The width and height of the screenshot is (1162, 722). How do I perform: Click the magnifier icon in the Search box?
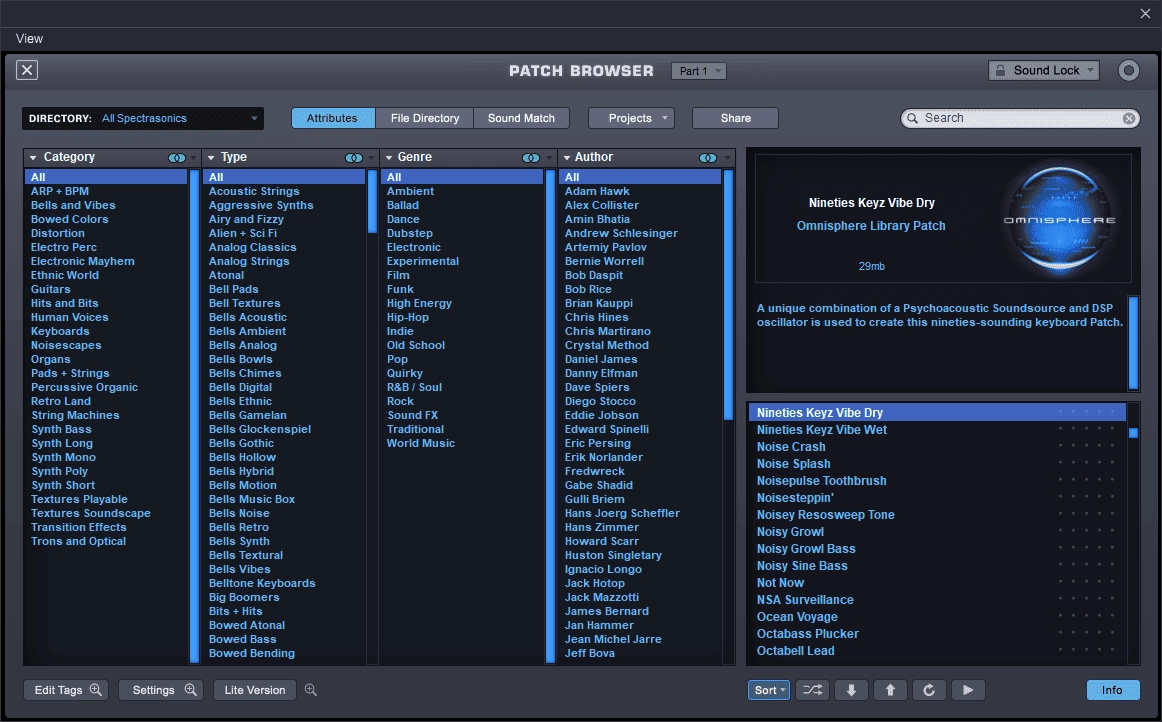click(913, 118)
